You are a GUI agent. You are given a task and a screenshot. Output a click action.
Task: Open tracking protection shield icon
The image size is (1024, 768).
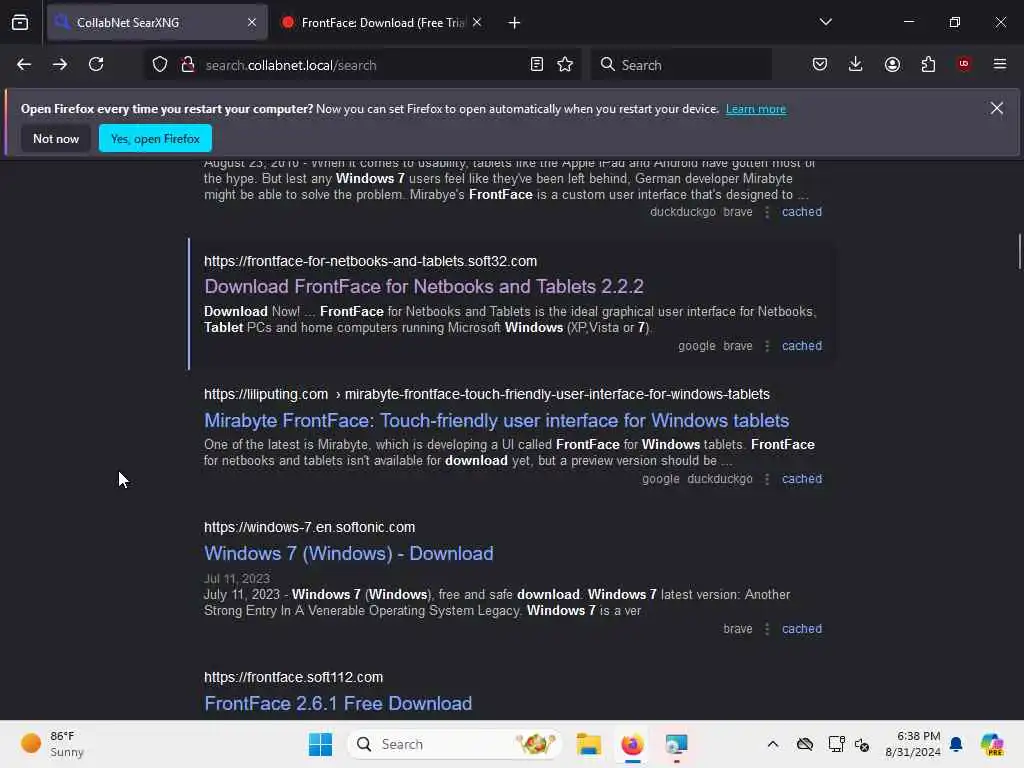160,65
